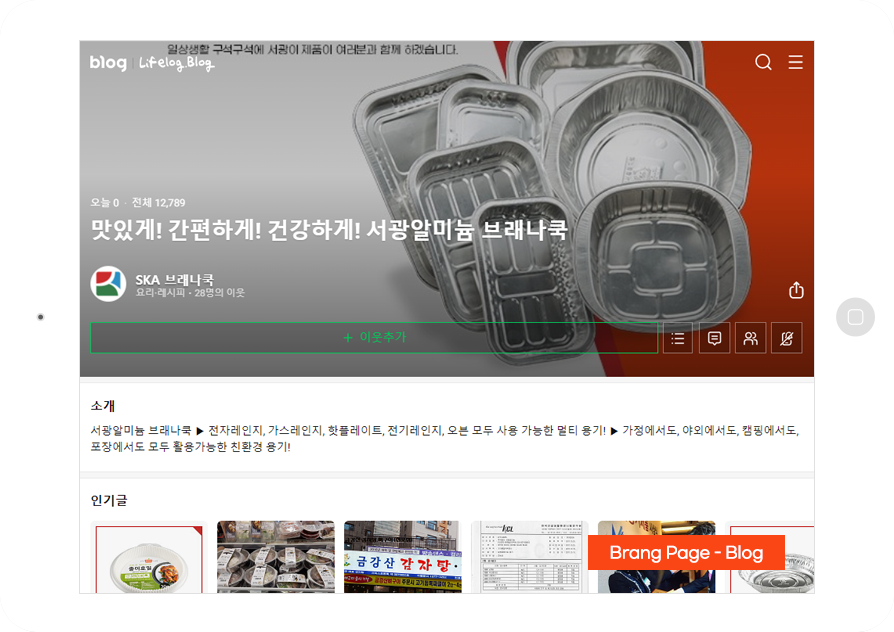Click the blog title 맛있게! 간편하게! 건강하게!
Screen dimensions: 894x632
(x=329, y=230)
